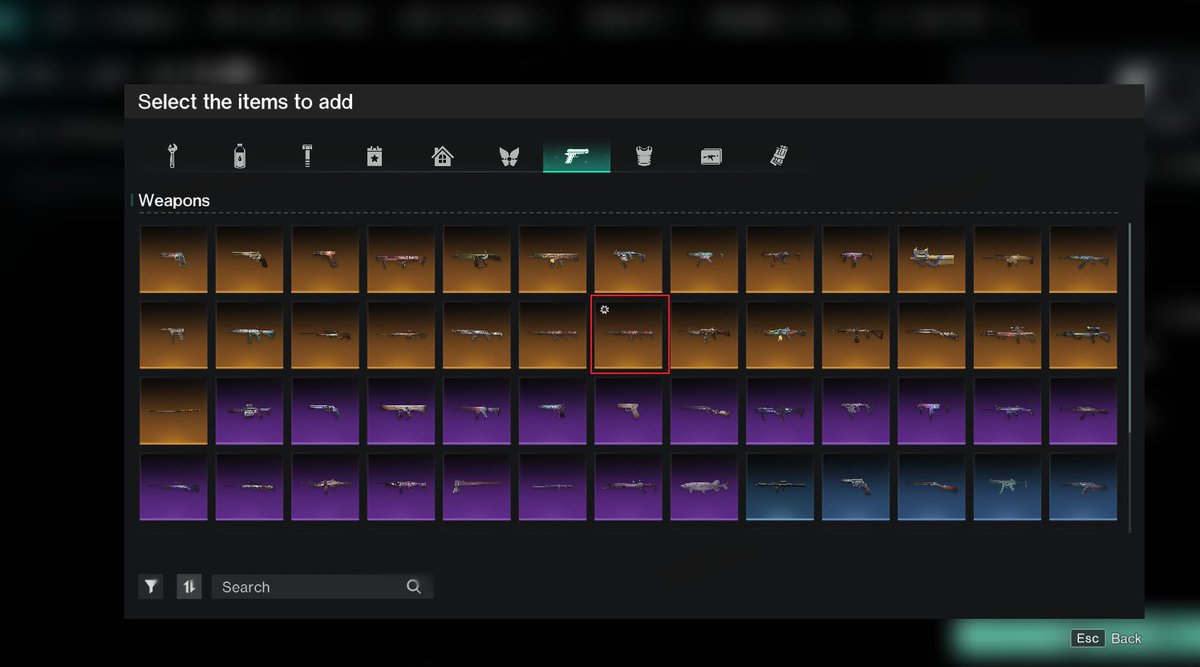The image size is (1200, 667).
Task: Switch to the bolt materials category tab
Action: 307,156
